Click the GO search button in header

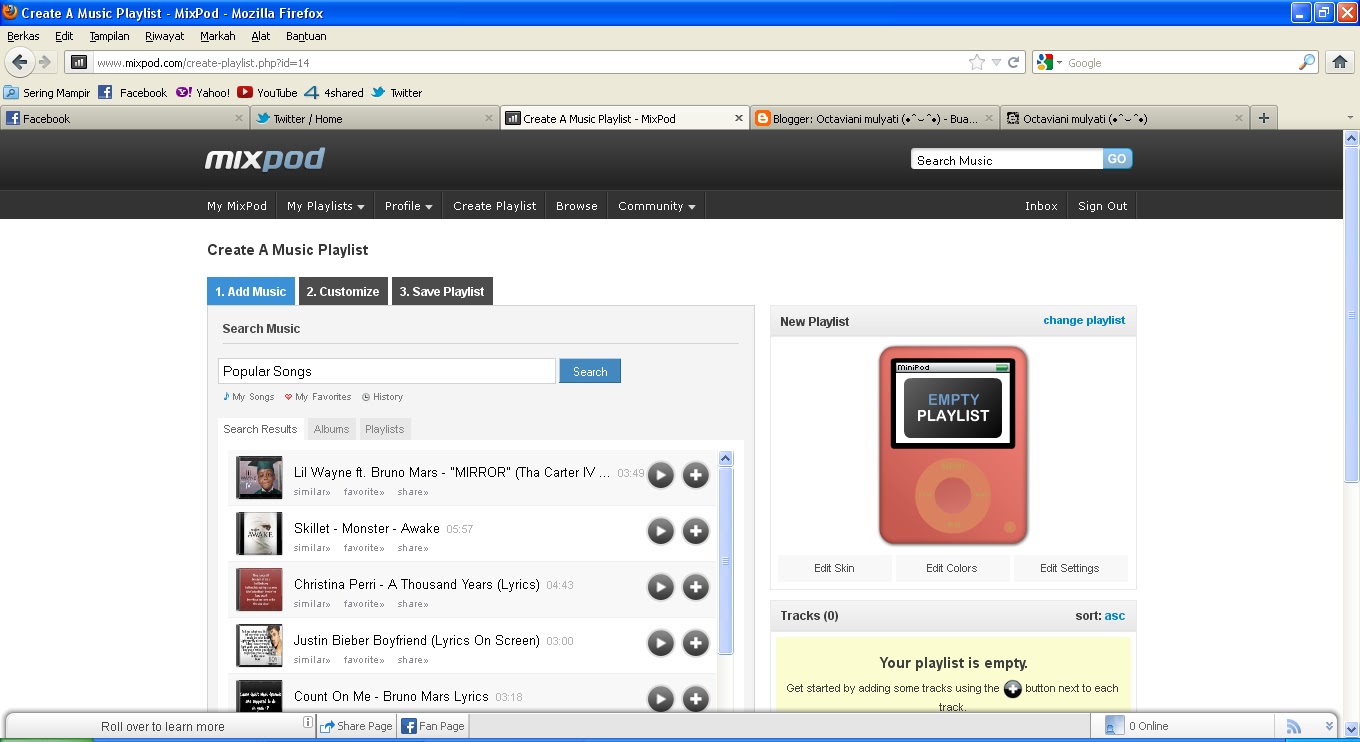[1117, 159]
